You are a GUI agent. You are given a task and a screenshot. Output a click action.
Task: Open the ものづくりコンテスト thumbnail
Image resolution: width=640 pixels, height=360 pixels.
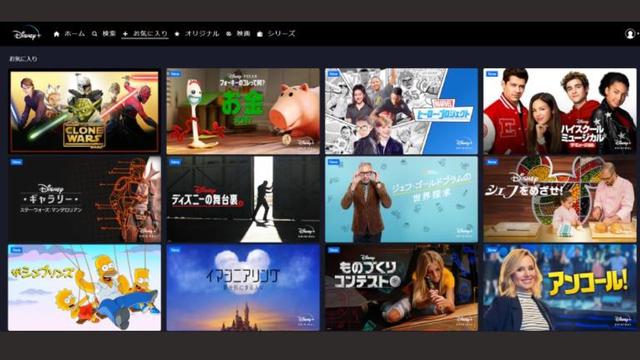pos(401,288)
